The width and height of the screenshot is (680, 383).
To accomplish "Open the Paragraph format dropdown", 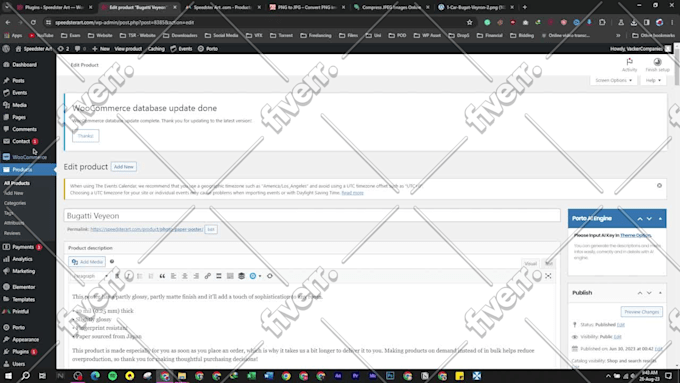I will point(90,276).
